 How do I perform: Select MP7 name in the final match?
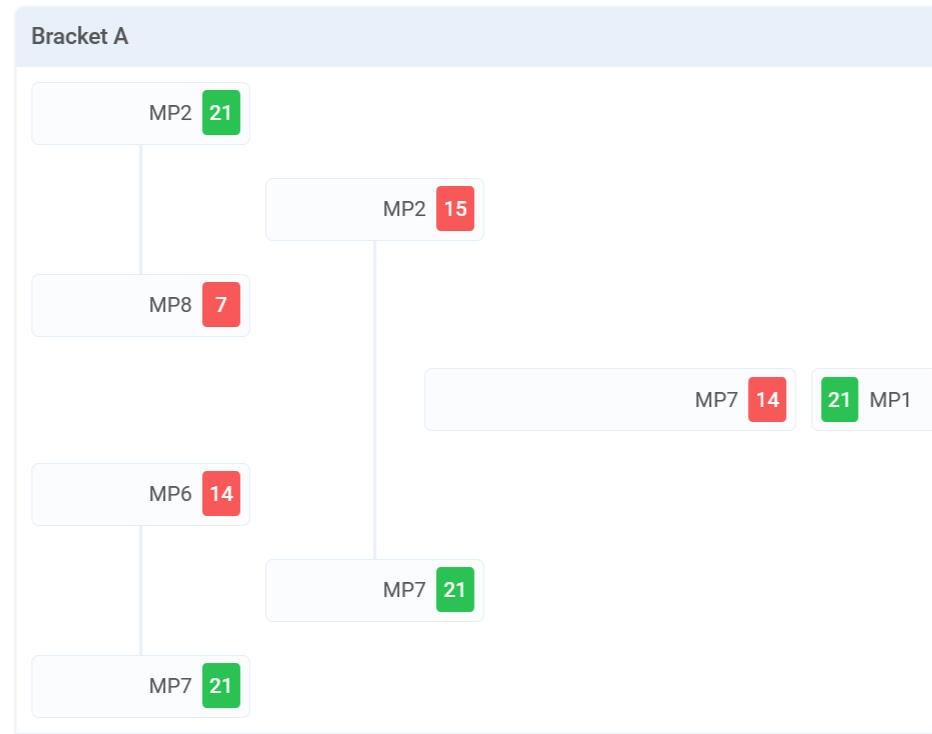click(x=716, y=400)
